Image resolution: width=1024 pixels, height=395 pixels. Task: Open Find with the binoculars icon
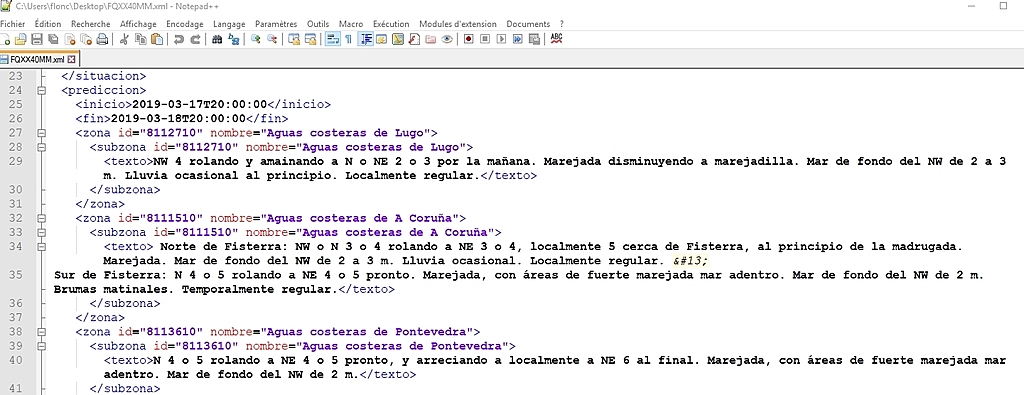point(217,39)
